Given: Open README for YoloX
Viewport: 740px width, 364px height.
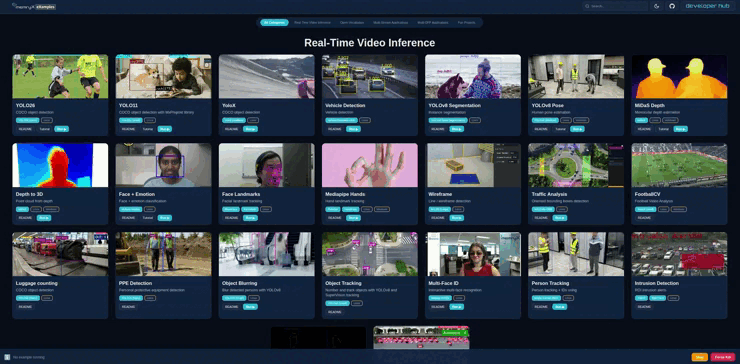Looking at the screenshot, I should [x=232, y=129].
